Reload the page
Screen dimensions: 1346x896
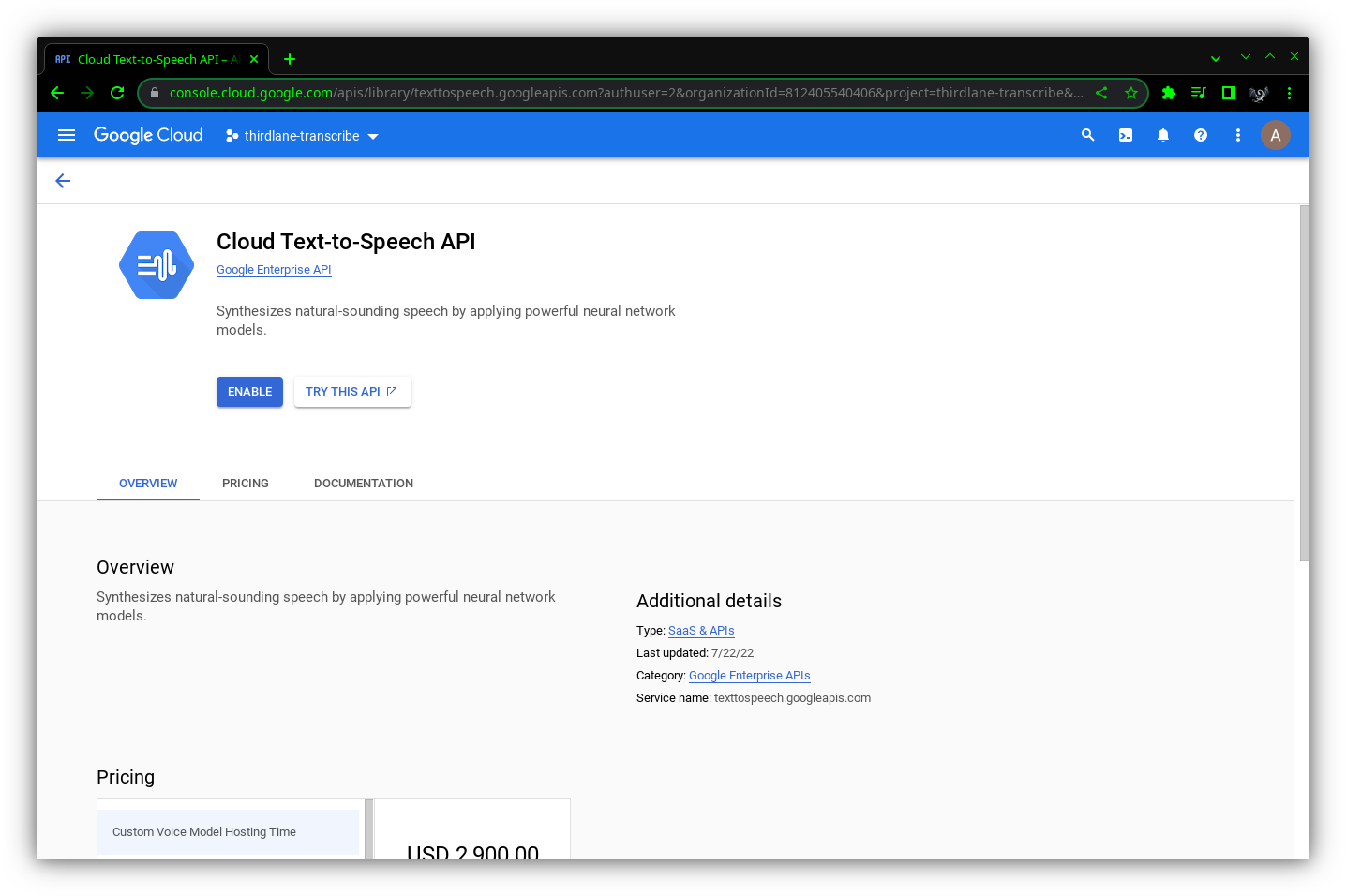(x=117, y=93)
